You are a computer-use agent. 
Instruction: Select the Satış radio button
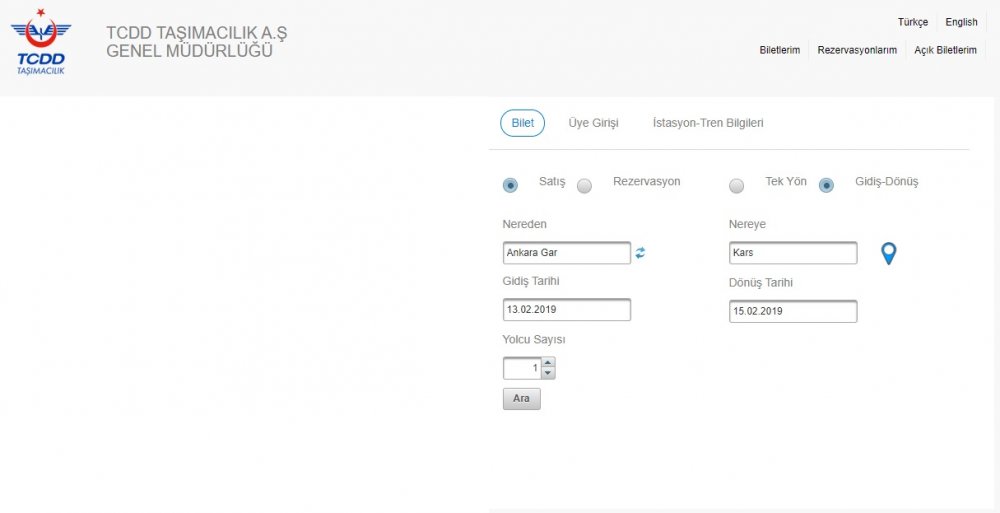tap(511, 185)
